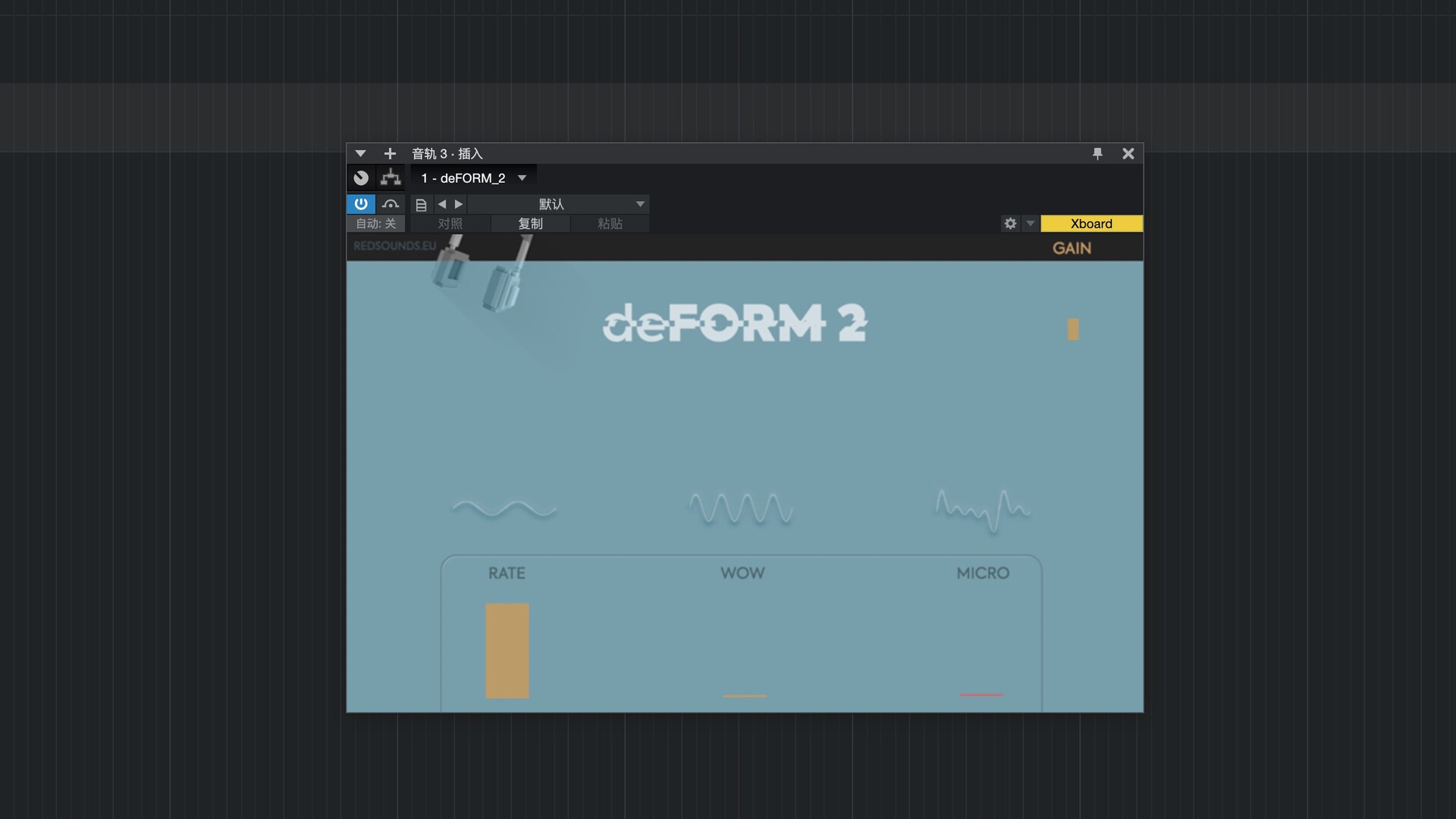
Task: Go to the next preset
Action: [x=459, y=204]
